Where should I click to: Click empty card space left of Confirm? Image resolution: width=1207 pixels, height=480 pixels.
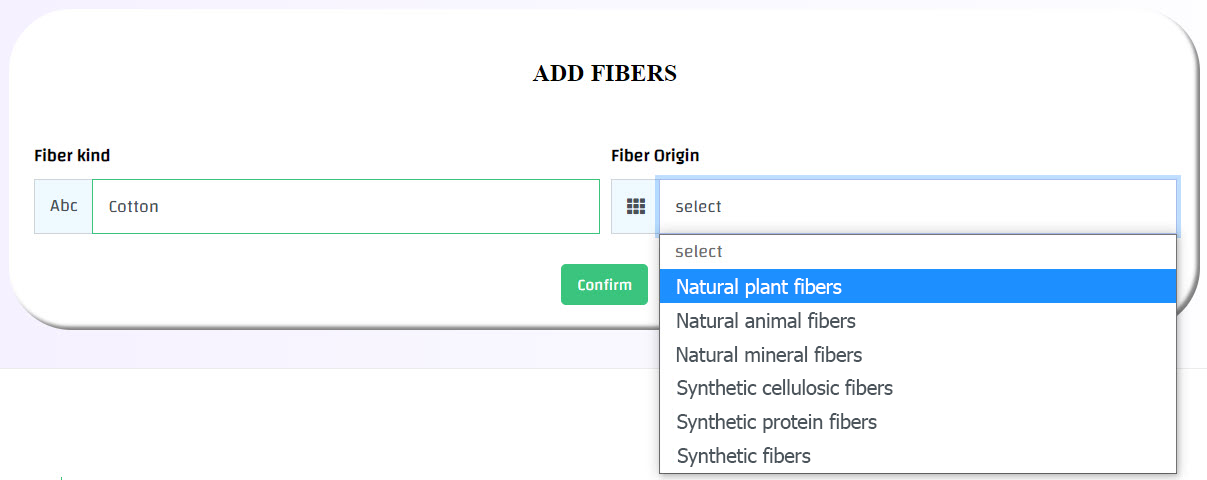pyautogui.click(x=300, y=285)
